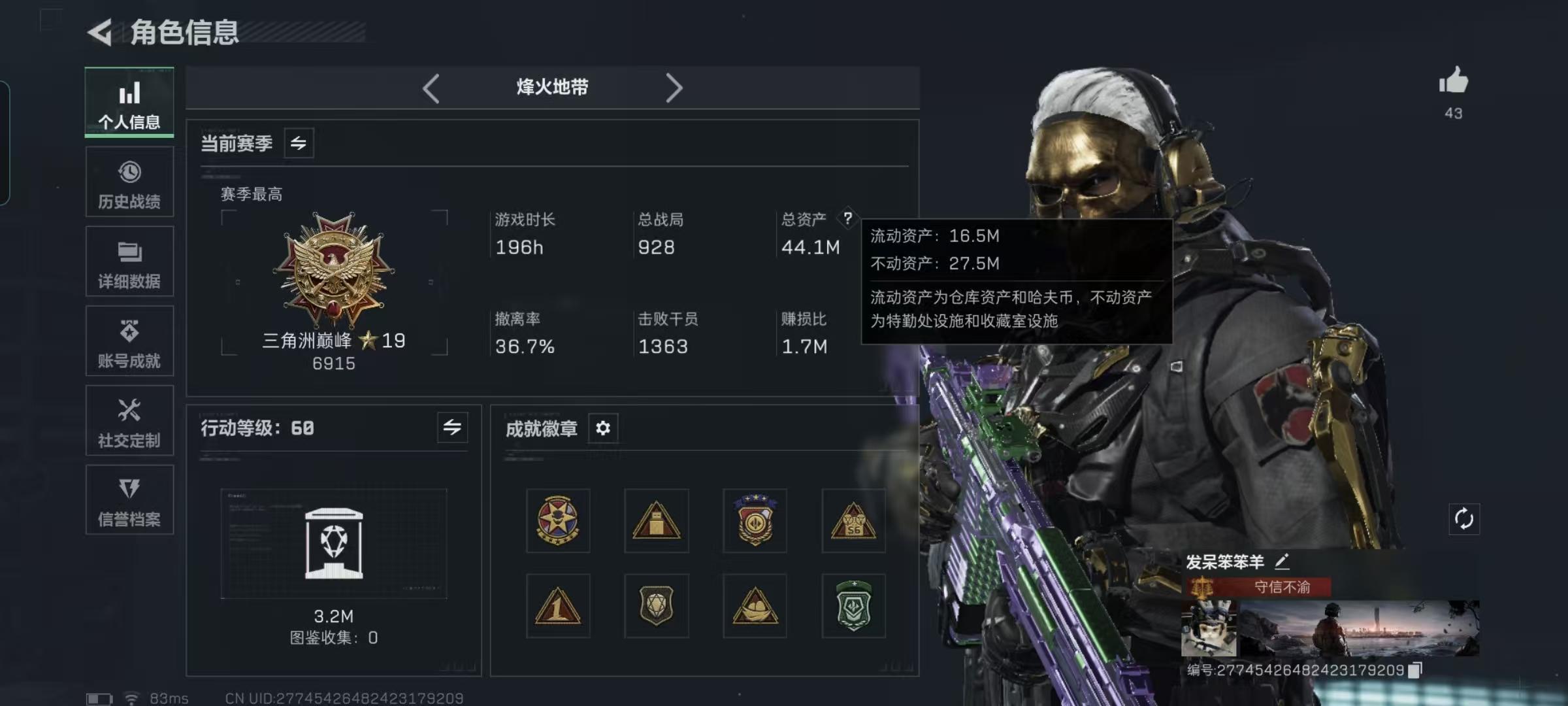This screenshot has width=1568, height=706.
Task: Go back using the arrow beside 角色信息
Action: (x=101, y=32)
